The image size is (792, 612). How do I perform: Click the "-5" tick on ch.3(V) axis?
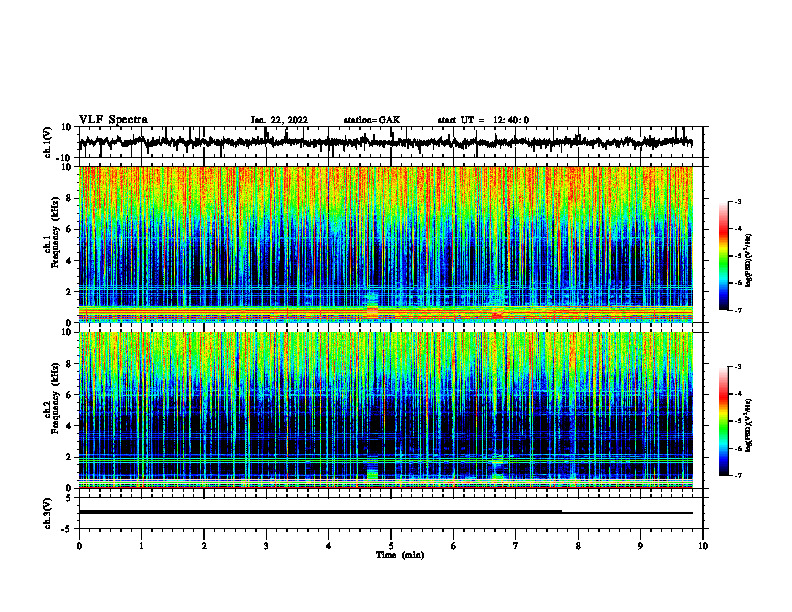pos(67,529)
